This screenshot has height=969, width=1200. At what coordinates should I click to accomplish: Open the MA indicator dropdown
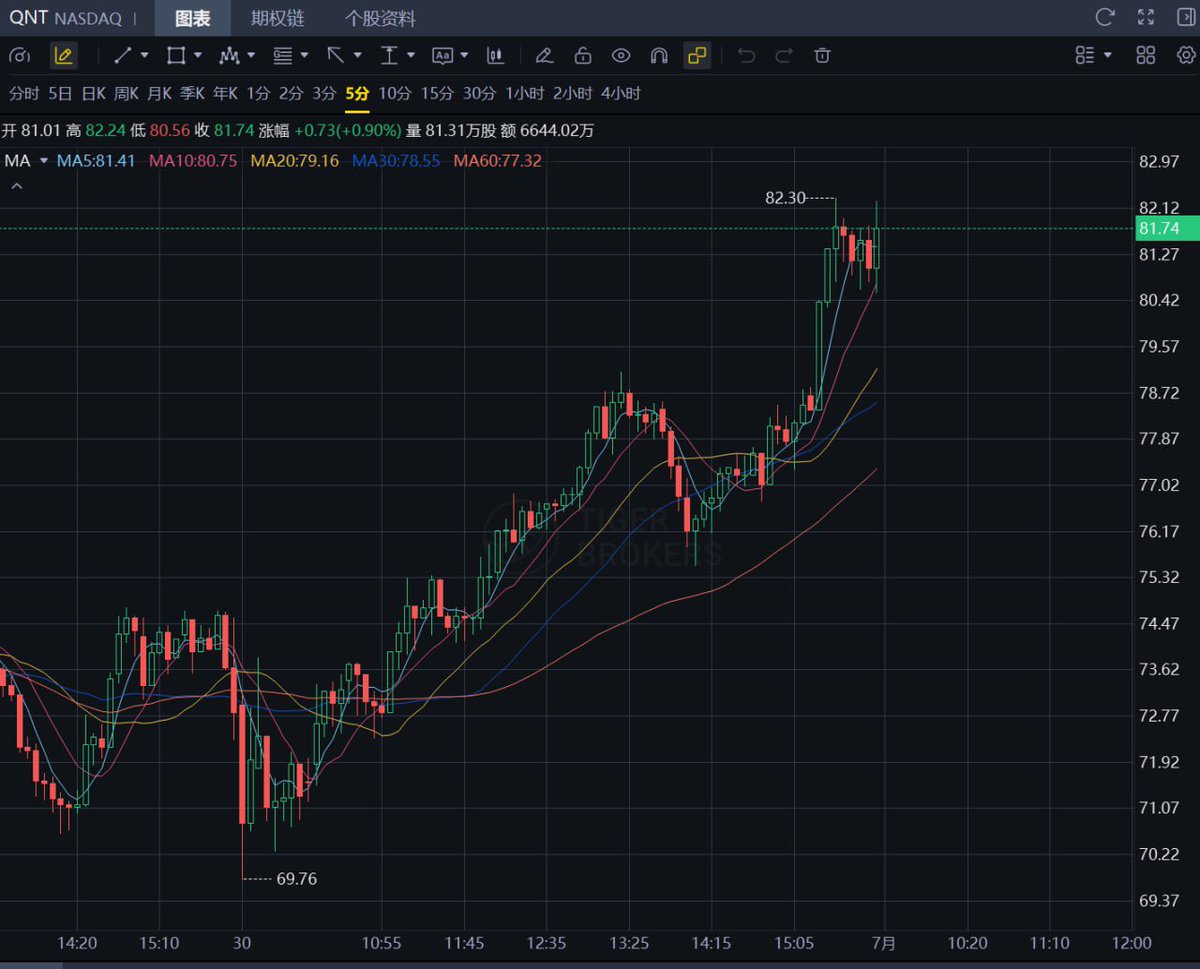click(x=44, y=161)
